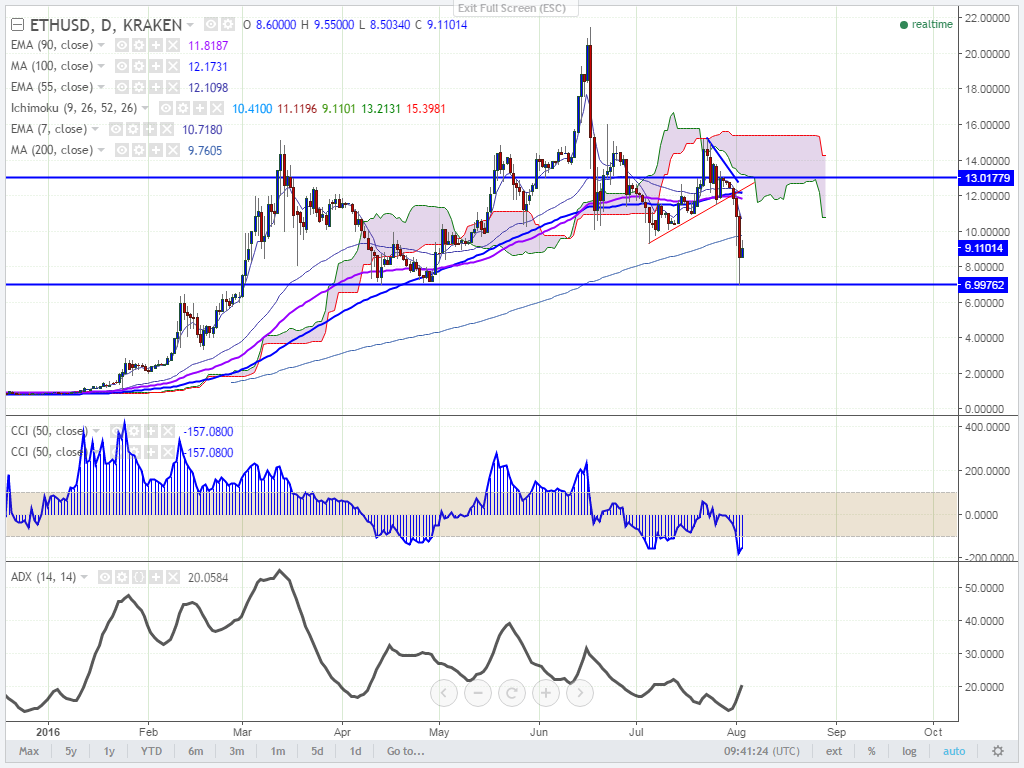1024x768 pixels.
Task: Expand the ETHUSD, D, KRAKEN dropdown arrow
Action: [x=190, y=25]
